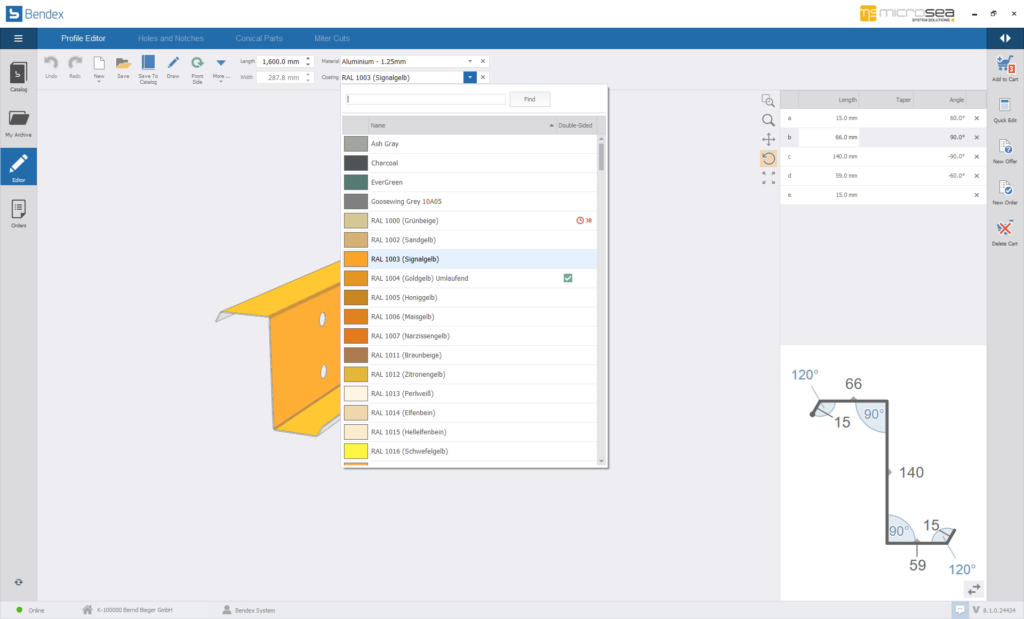Select the RAL 1016 Schwefelgelb color swatch

coord(356,451)
